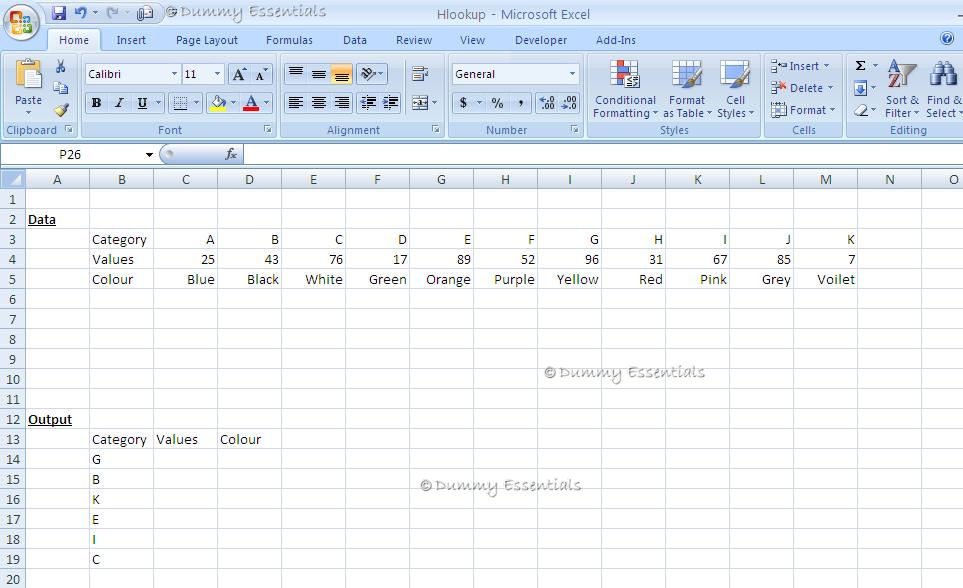Viewport: 963px width, 588px height.
Task: Open Format as Table gallery
Action: point(687,89)
